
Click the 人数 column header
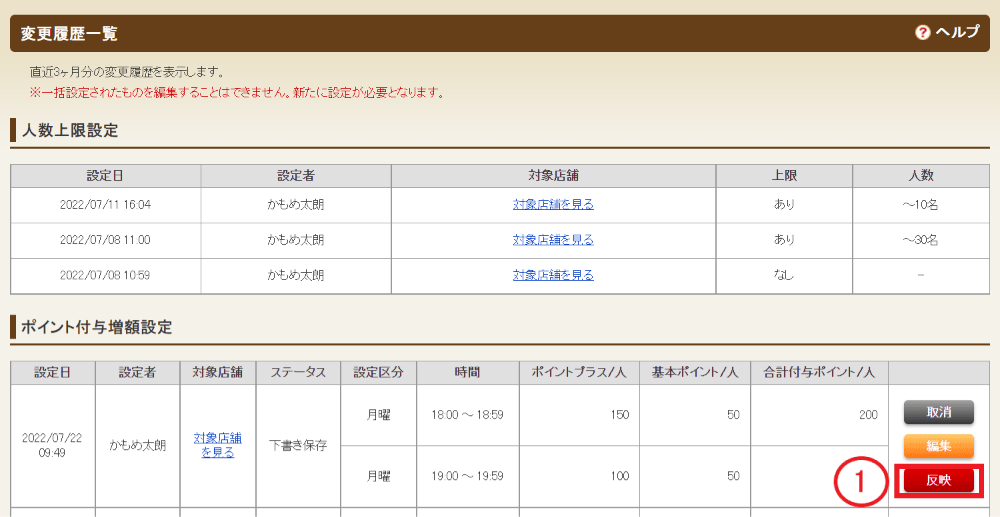click(921, 176)
